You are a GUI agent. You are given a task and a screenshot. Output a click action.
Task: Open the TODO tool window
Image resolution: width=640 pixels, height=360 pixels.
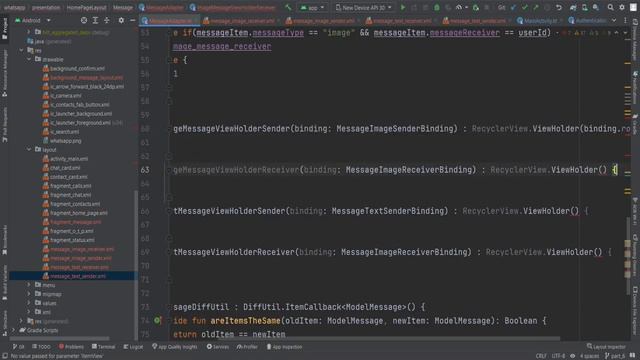[x=41, y=347]
